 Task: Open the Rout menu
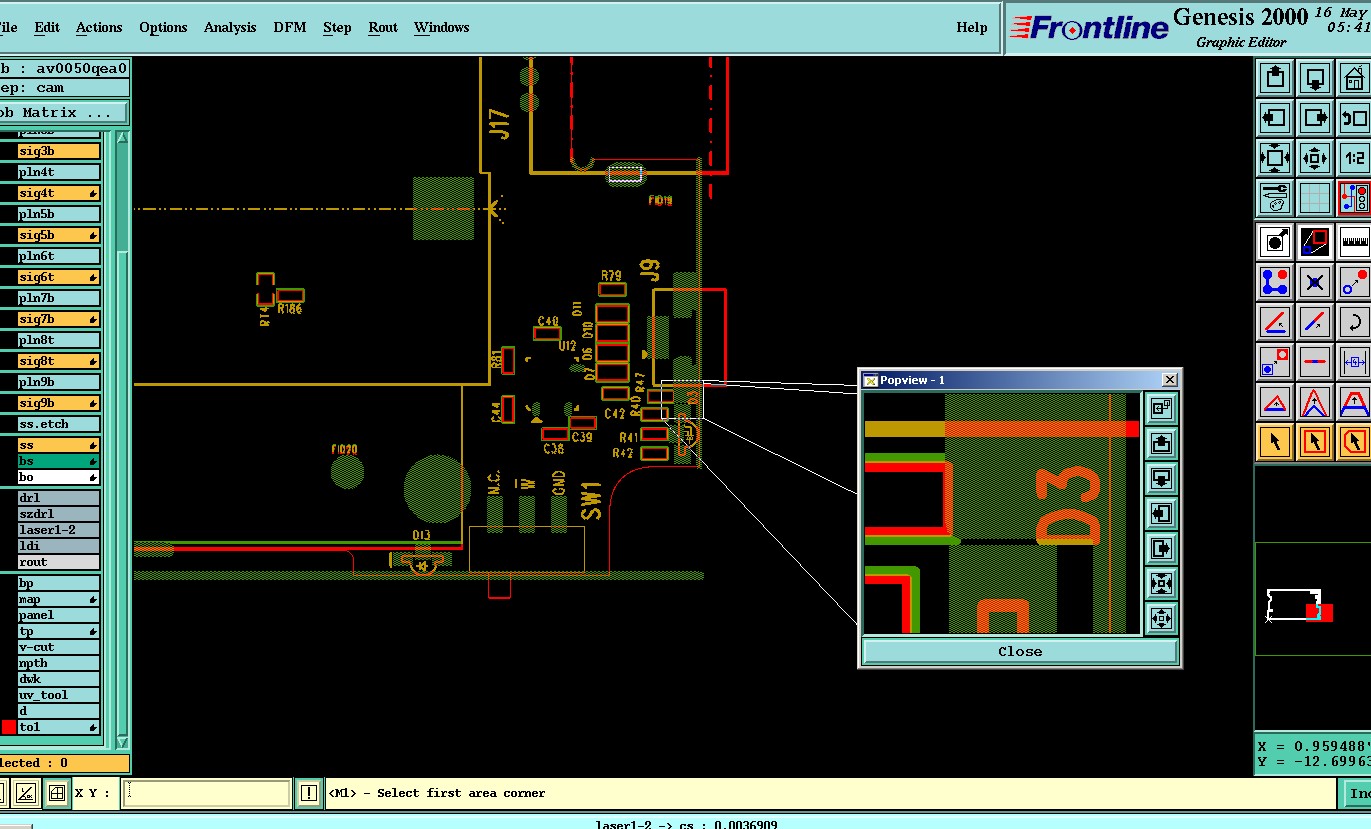click(x=383, y=27)
